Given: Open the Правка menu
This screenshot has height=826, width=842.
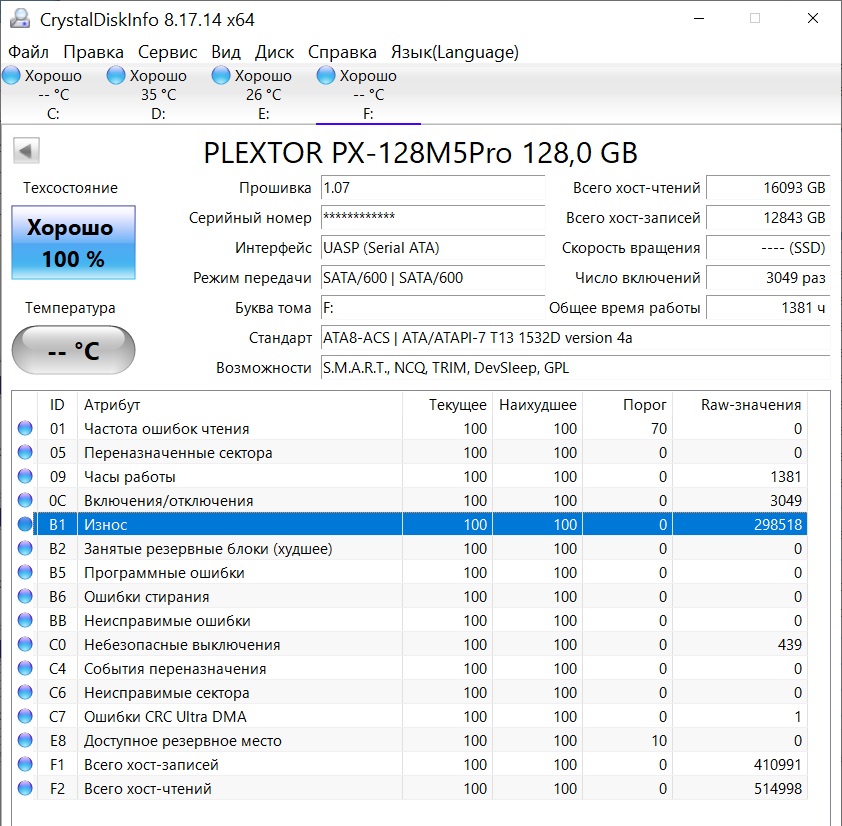Looking at the screenshot, I should coord(93,52).
